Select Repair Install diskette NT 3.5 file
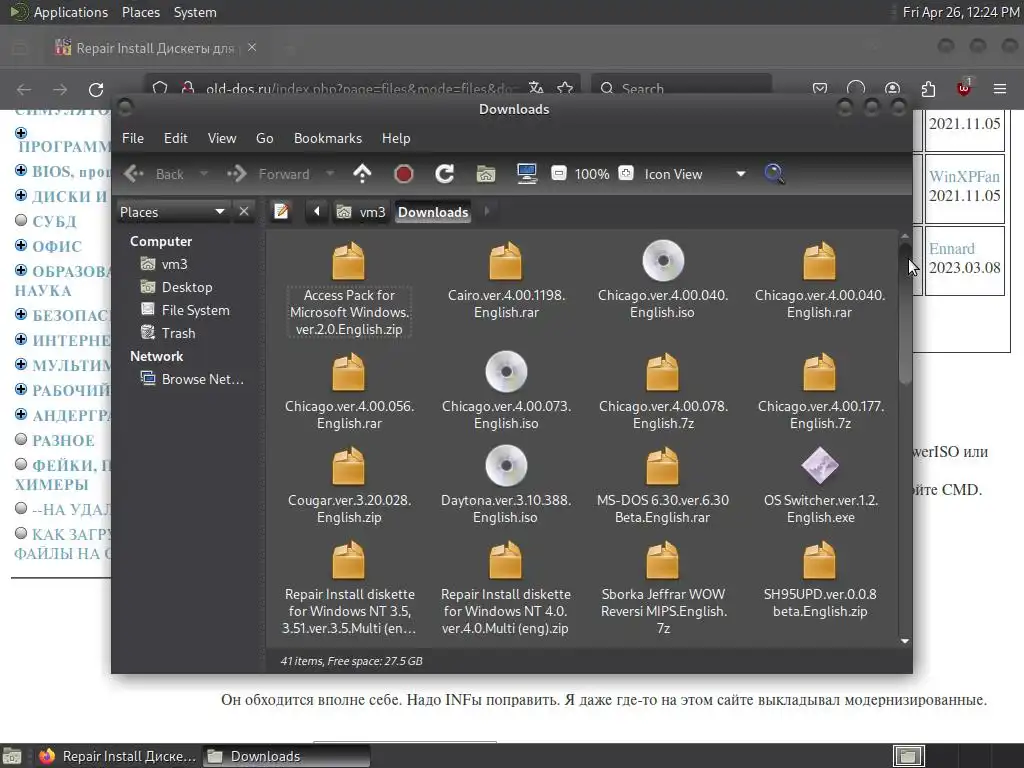This screenshot has width=1024, height=768. coord(349,587)
